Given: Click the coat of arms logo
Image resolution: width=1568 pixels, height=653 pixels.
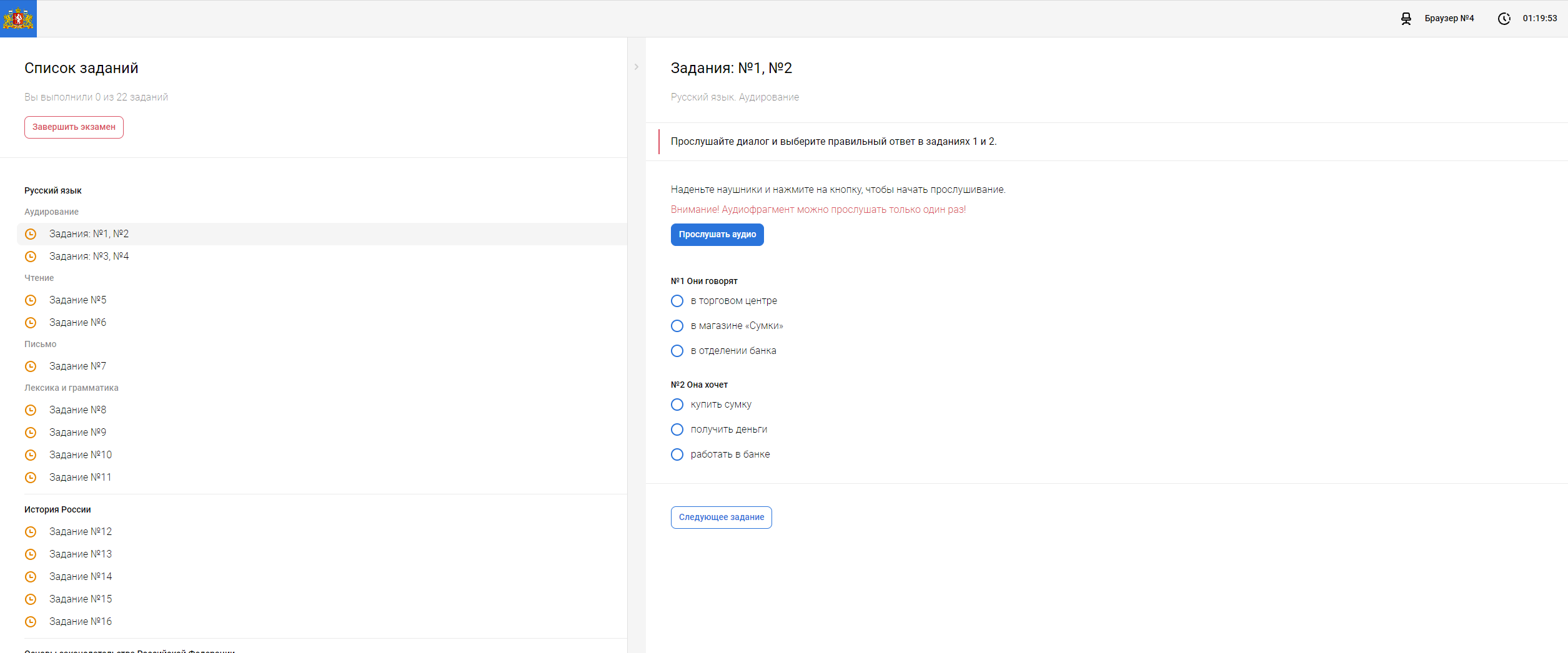Looking at the screenshot, I should (18, 19).
